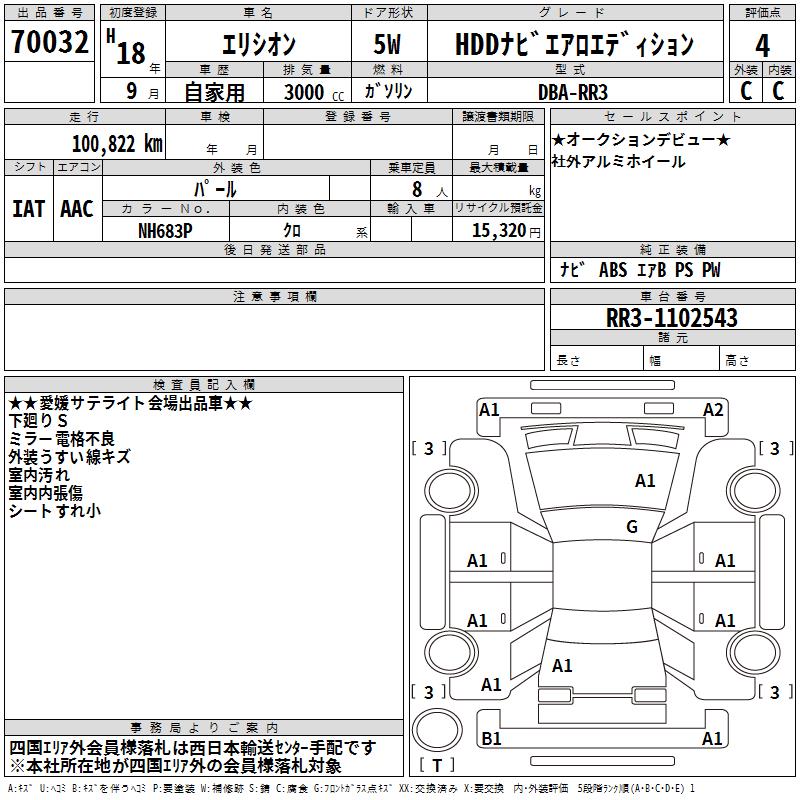Click lot number 70032

pyautogui.click(x=49, y=41)
